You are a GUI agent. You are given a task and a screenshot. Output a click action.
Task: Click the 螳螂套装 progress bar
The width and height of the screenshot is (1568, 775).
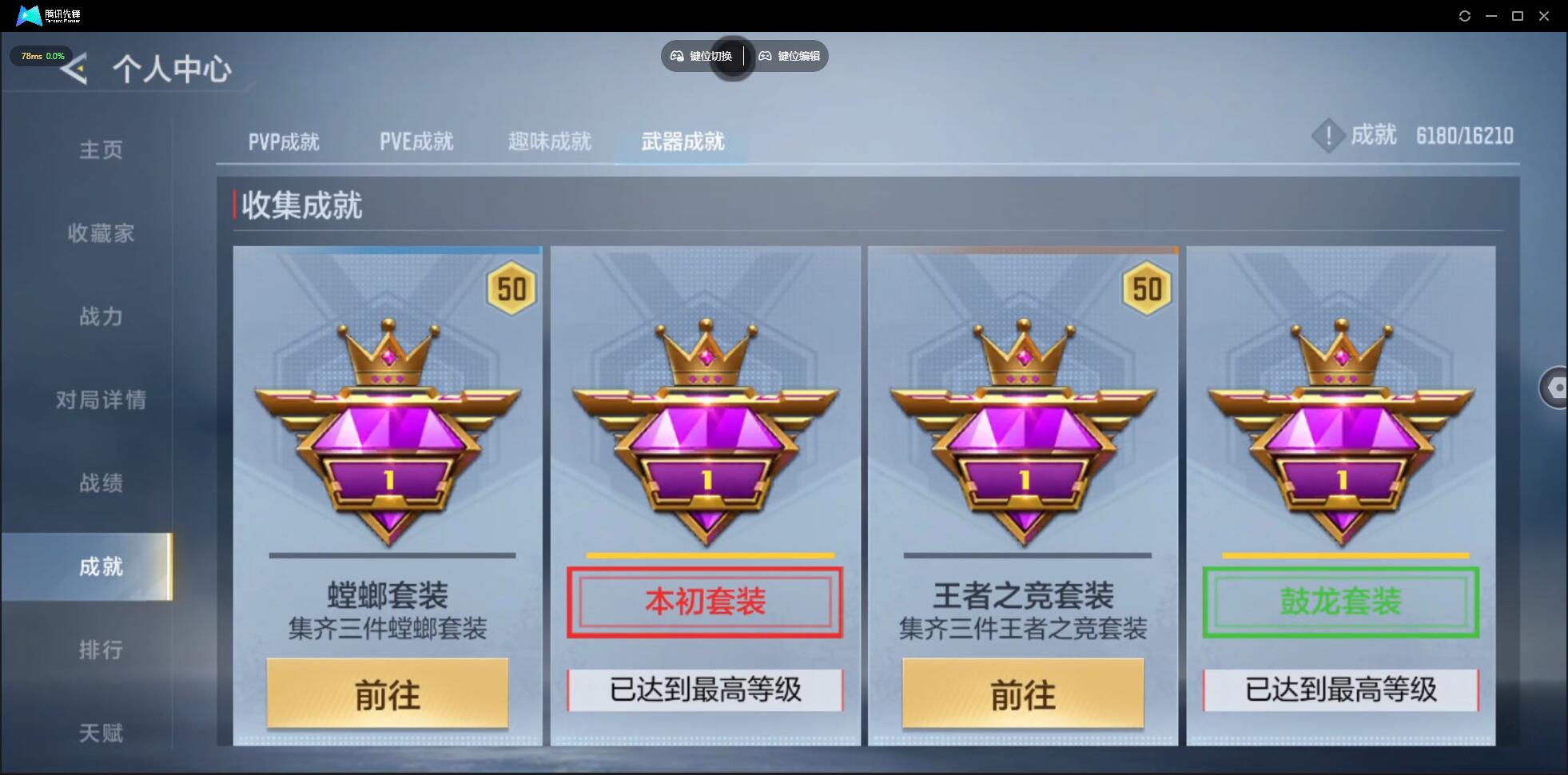click(x=392, y=555)
